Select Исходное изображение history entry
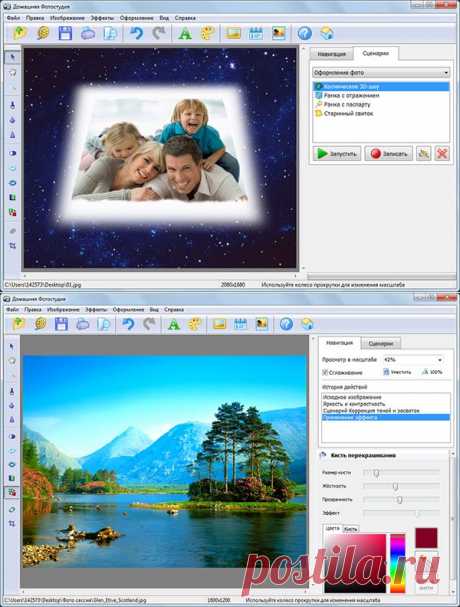The width and height of the screenshot is (460, 607). (x=386, y=397)
